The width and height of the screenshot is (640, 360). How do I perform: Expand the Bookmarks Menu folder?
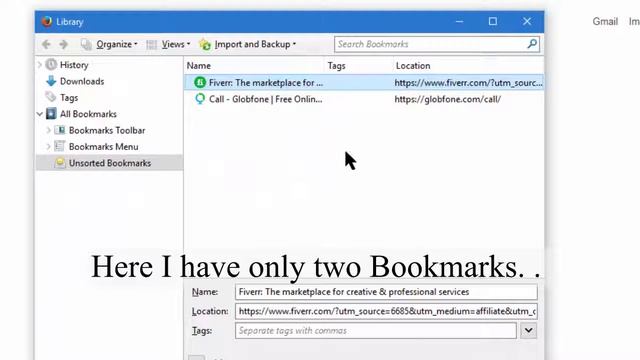coord(49,147)
